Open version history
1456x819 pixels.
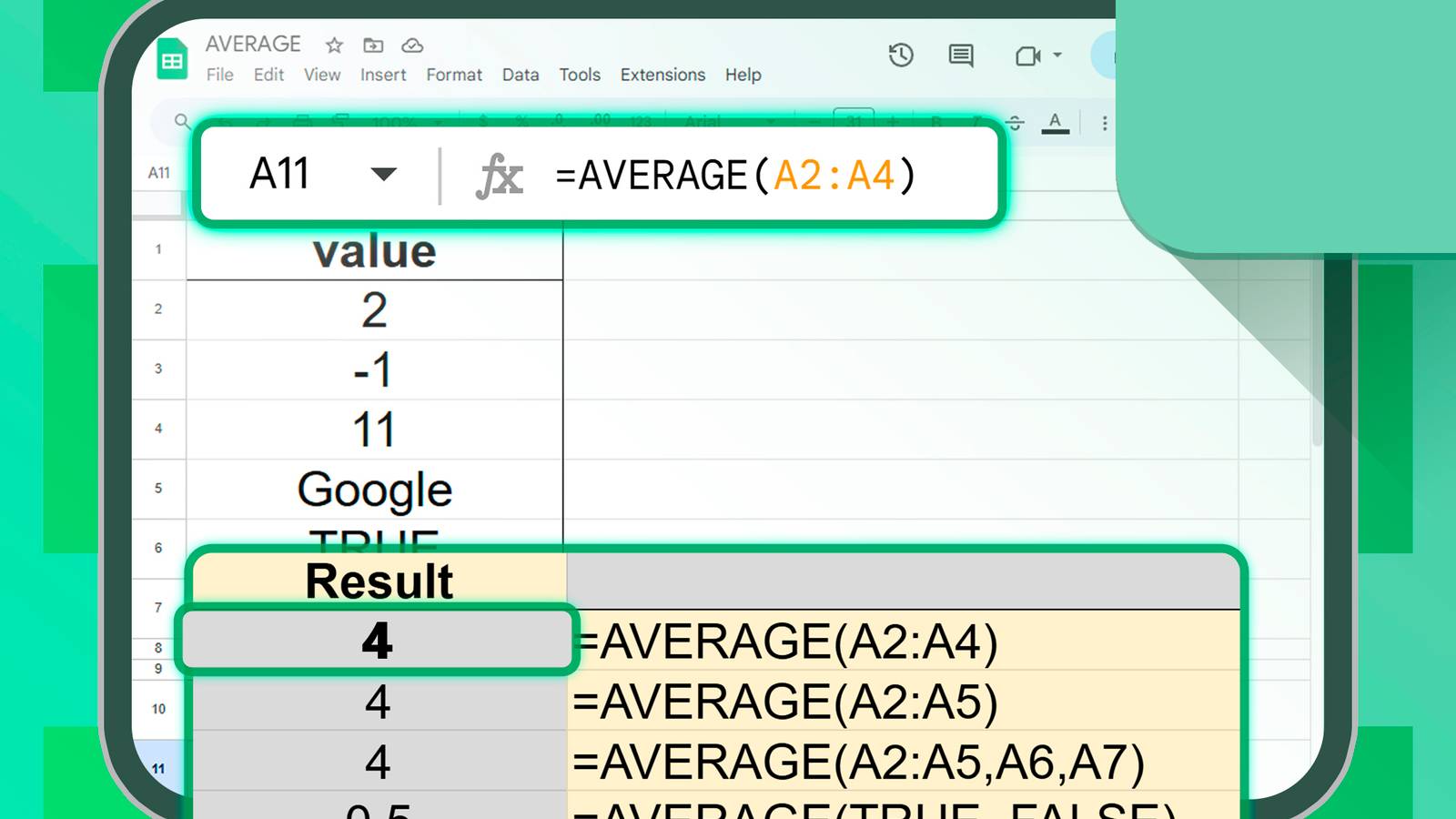point(900,56)
